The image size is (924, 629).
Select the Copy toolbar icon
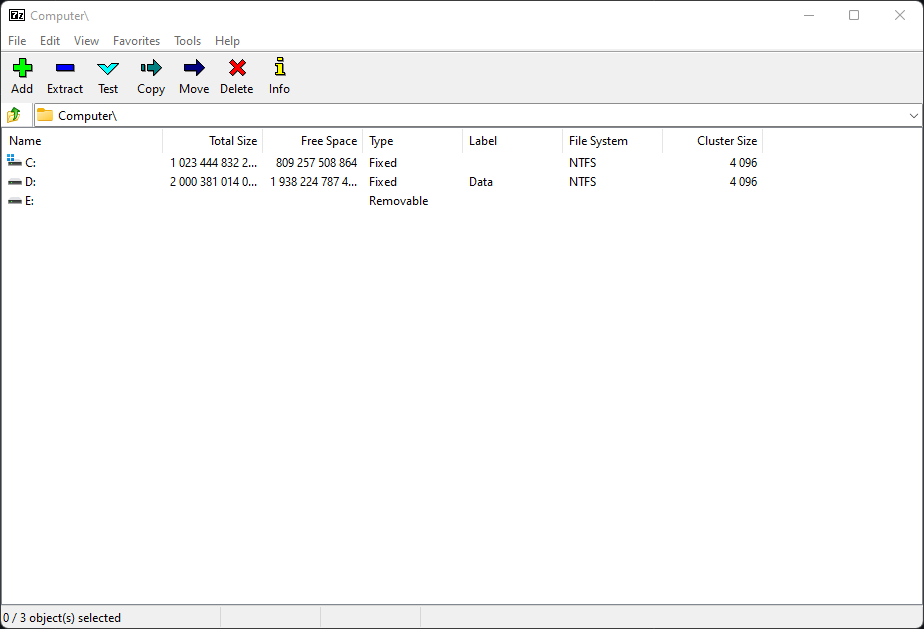point(151,69)
